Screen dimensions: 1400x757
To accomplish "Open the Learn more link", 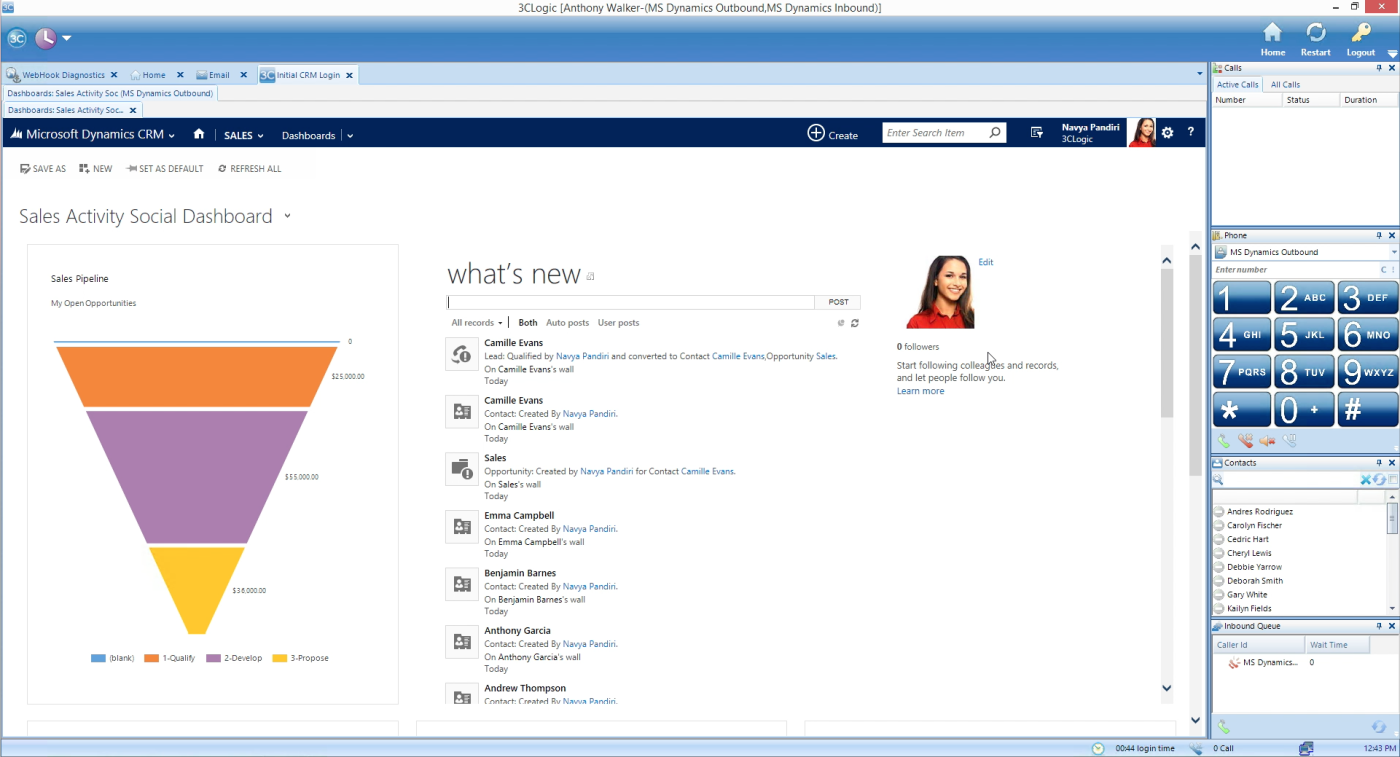I will 920,391.
